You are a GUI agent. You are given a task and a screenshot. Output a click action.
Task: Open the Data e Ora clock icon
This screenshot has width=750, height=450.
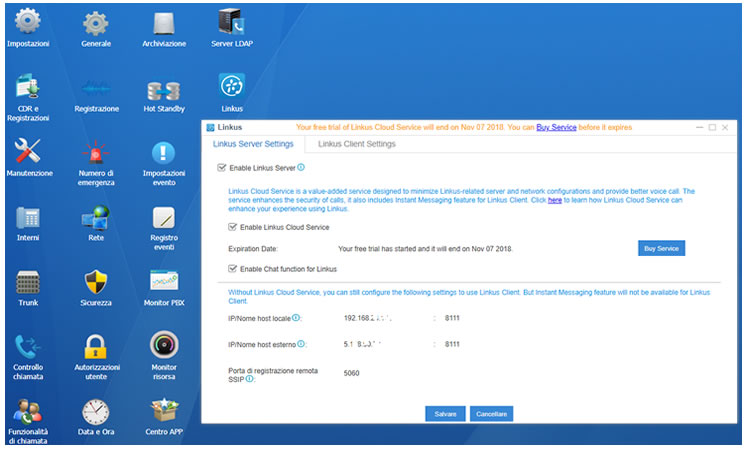[96, 412]
